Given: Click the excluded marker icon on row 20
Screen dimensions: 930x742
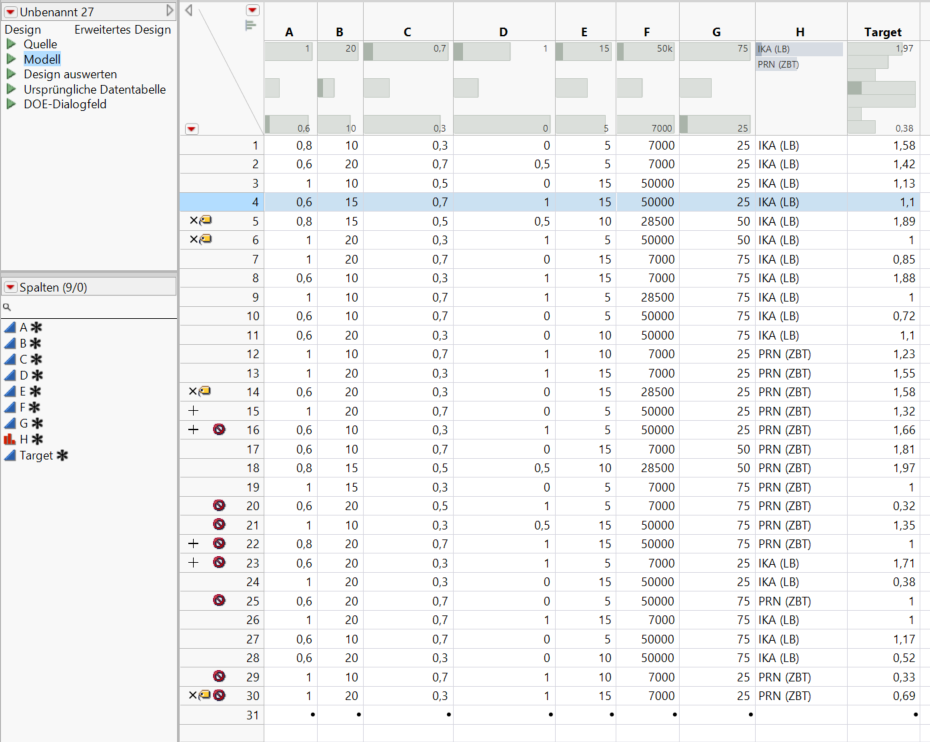Looking at the screenshot, I should pyautogui.click(x=219, y=506).
